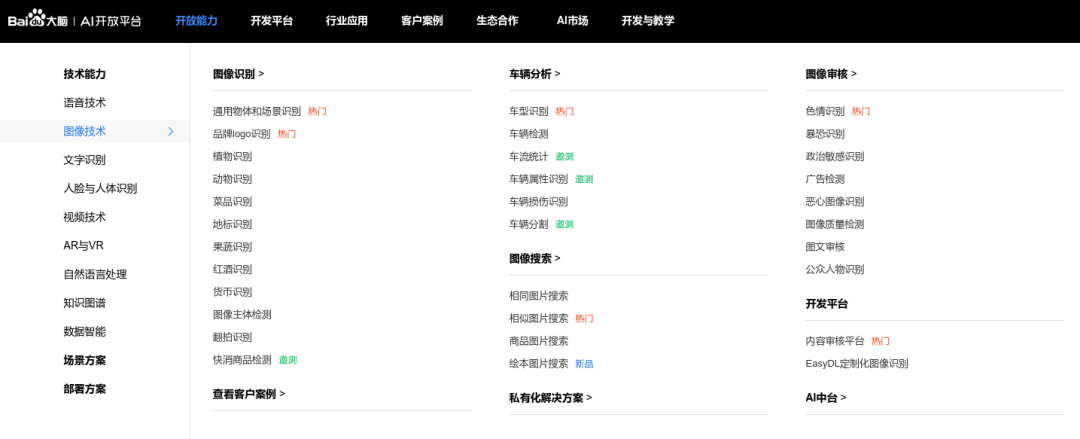Open 图像主体检测 link
Screen dimensions: 1080x439
click(x=242, y=315)
